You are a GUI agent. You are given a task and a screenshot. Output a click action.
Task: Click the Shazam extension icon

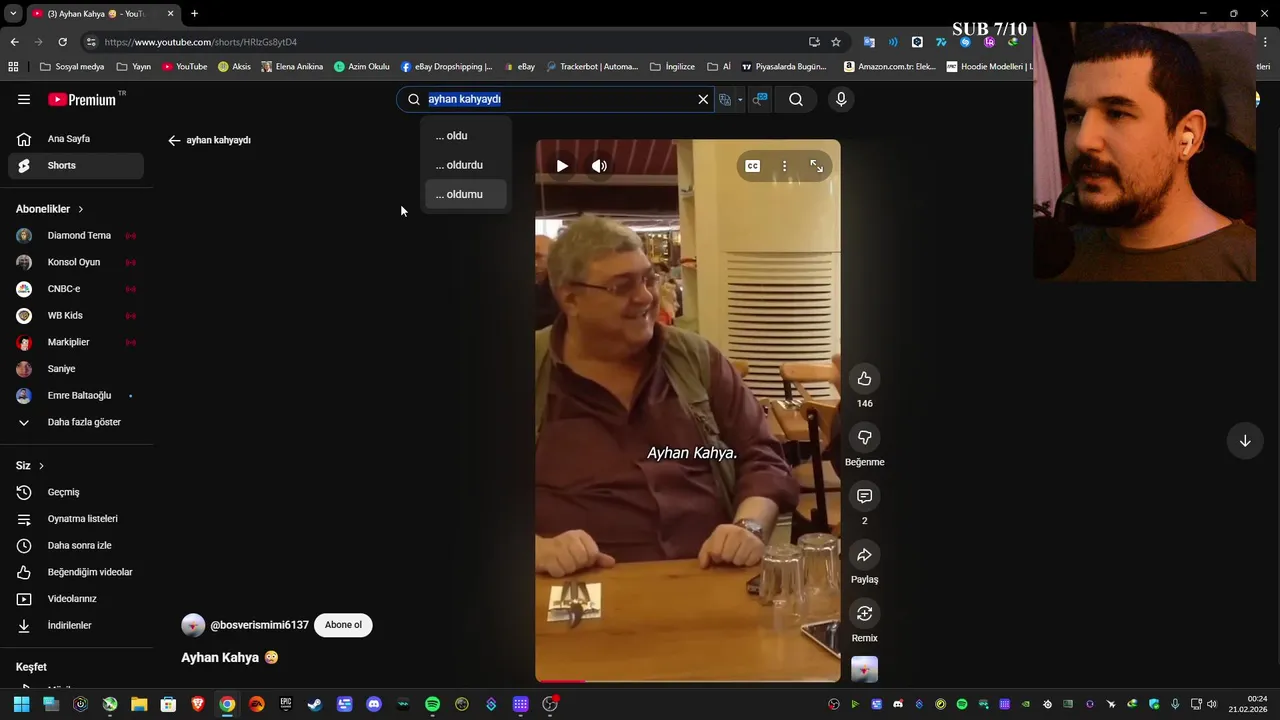965,42
